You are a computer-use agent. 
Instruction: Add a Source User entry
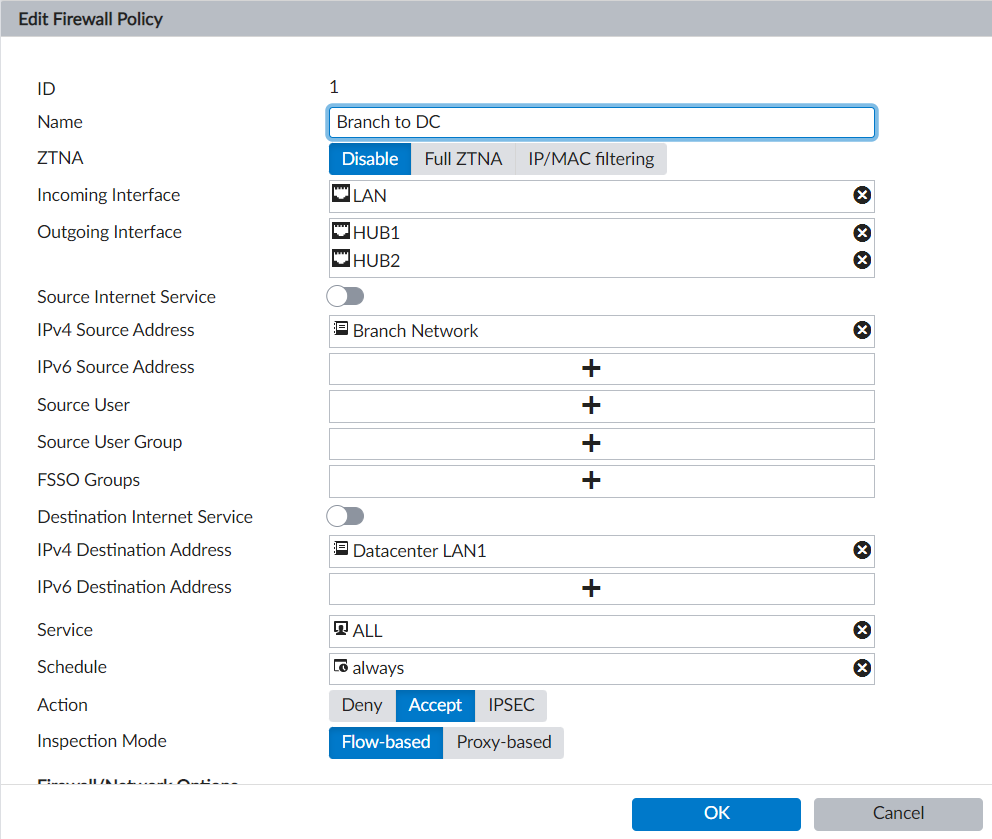pyautogui.click(x=591, y=406)
